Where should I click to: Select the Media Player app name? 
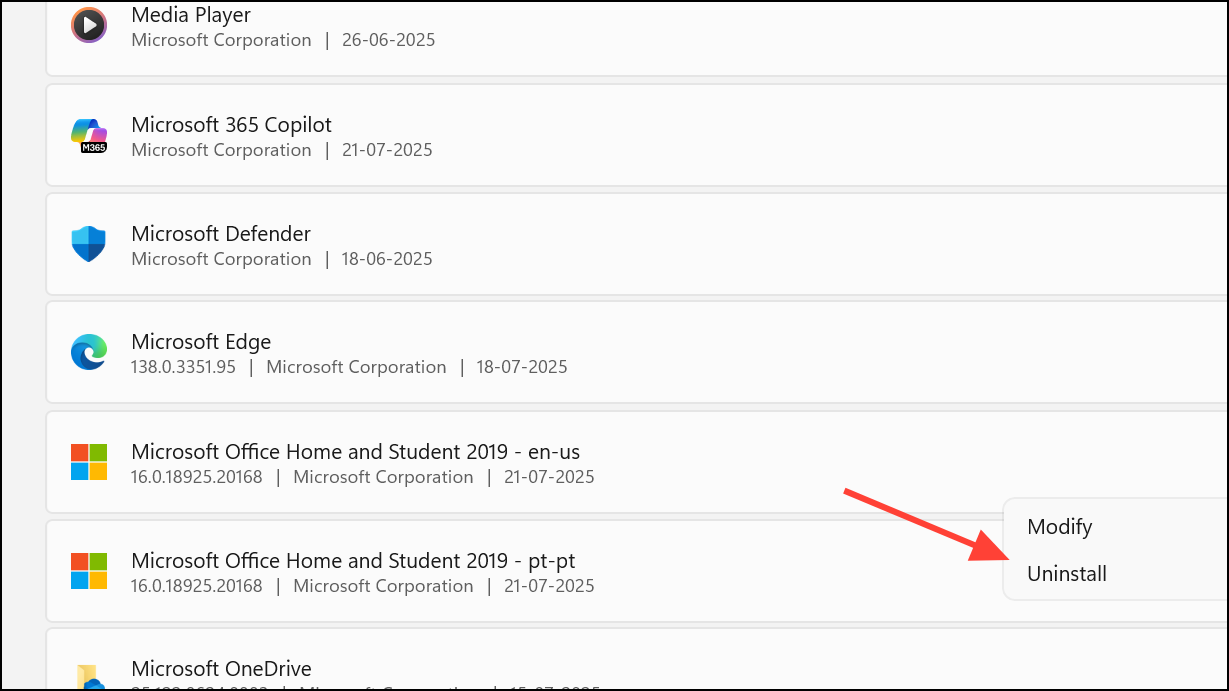coord(191,15)
